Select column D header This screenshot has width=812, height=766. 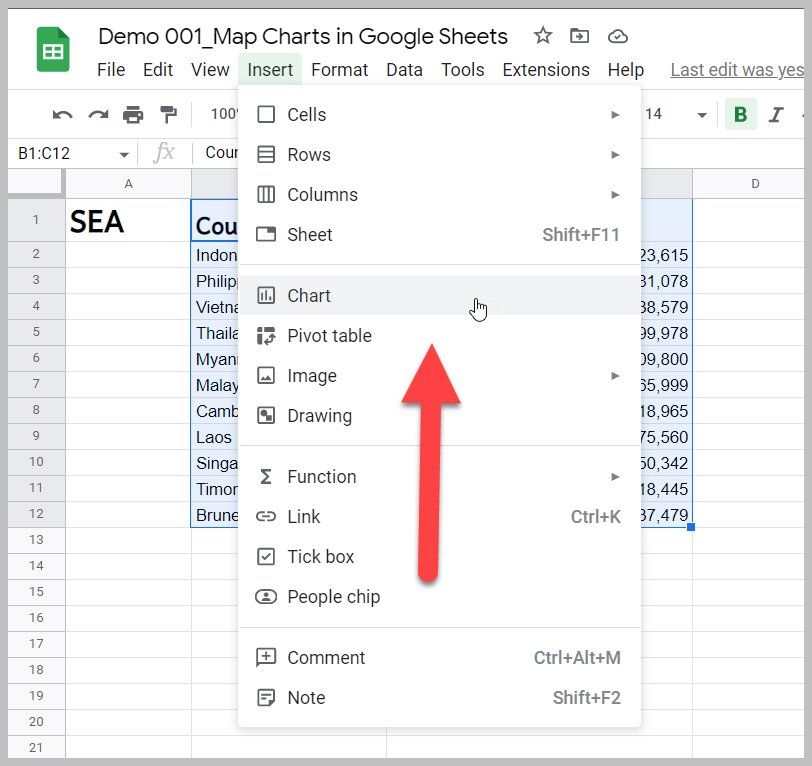749,184
